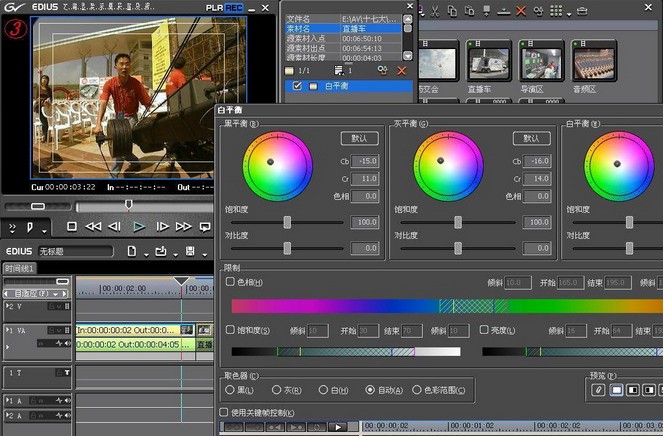Enable the 亮度 (Luminance) limit checkbox

pyautogui.click(x=483, y=329)
